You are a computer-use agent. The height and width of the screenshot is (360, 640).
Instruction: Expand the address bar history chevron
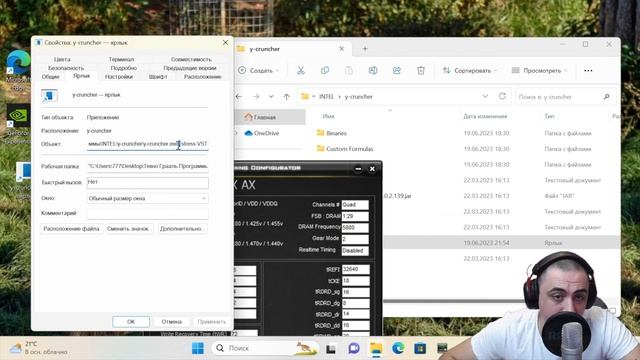(x=485, y=96)
